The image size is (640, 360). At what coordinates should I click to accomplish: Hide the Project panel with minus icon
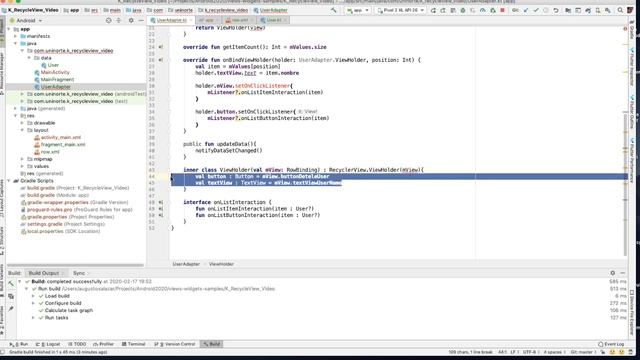click(141, 20)
